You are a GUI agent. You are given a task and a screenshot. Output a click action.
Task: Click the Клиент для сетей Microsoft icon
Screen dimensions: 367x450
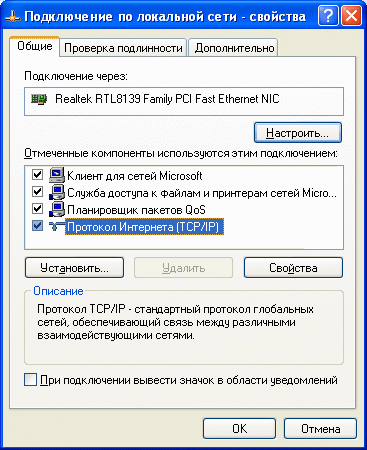(57, 175)
